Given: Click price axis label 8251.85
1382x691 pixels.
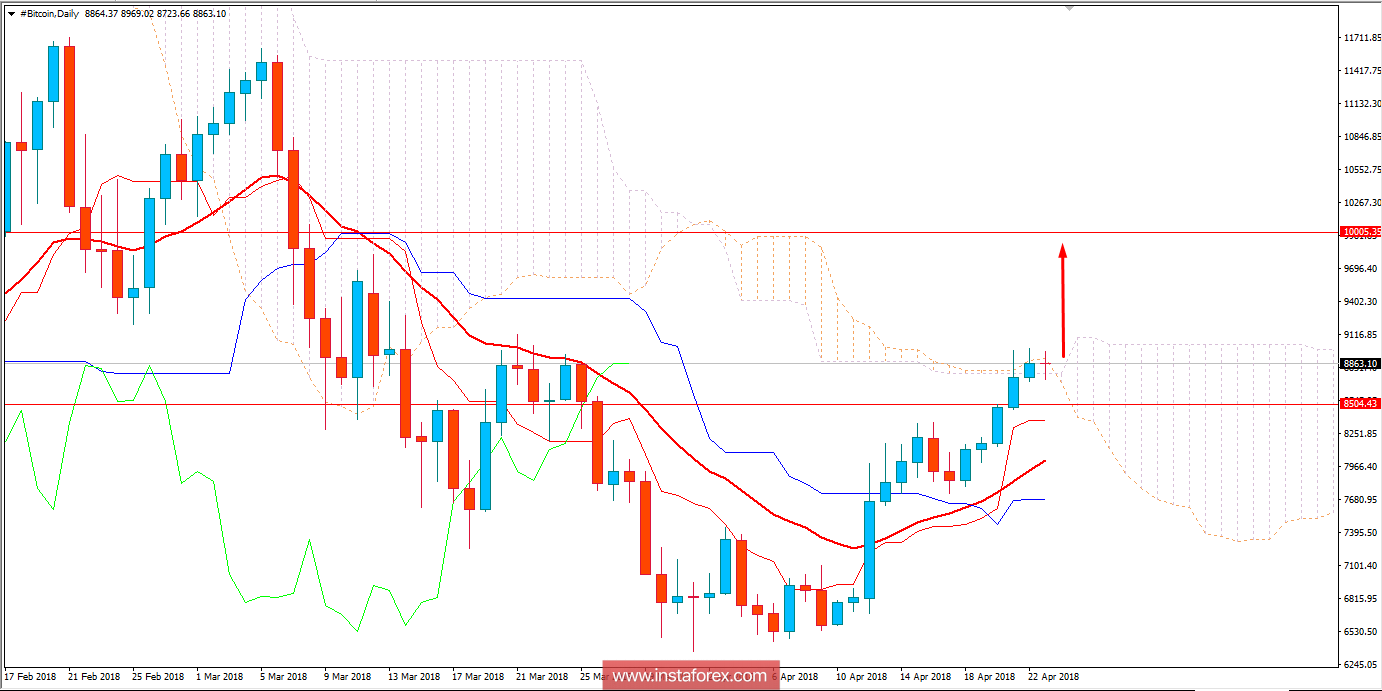Looking at the screenshot, I should pyautogui.click(x=1363, y=434).
